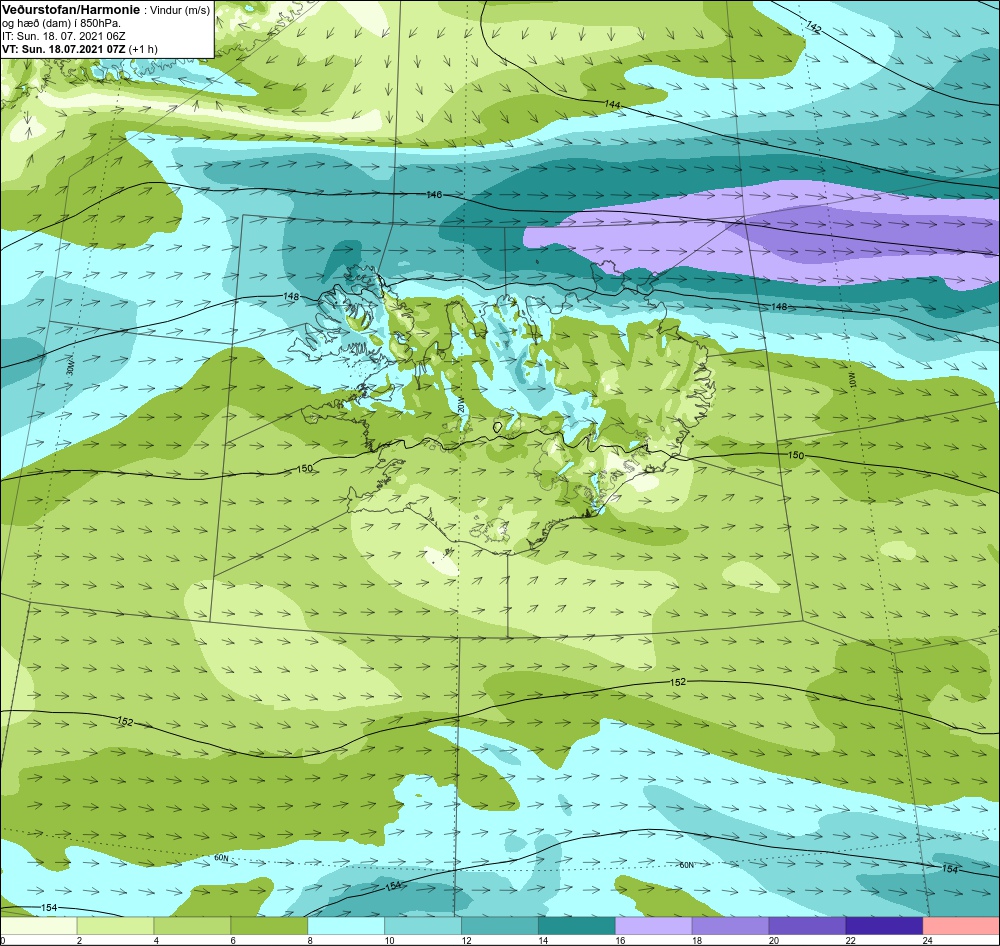Select the light cyan 8–10 legend swatch
The height and width of the screenshot is (946, 1000).
coord(346,925)
